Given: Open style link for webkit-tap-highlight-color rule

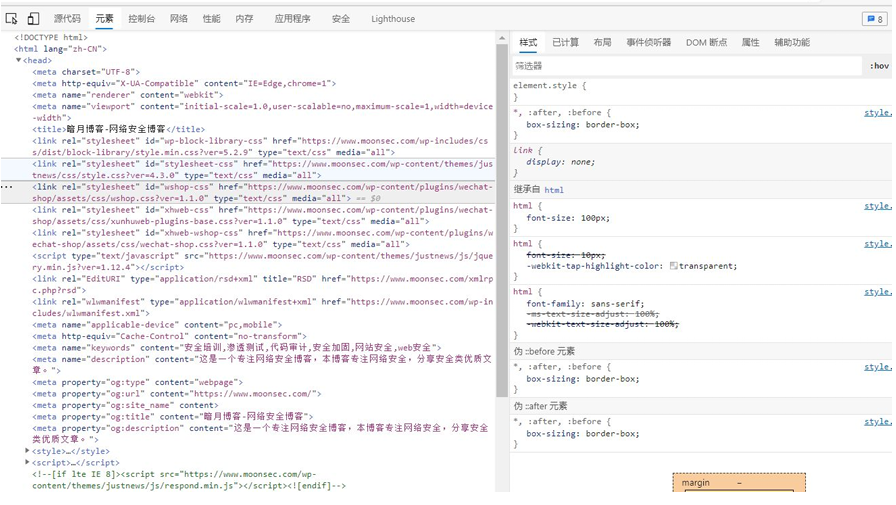Looking at the screenshot, I should (878, 244).
